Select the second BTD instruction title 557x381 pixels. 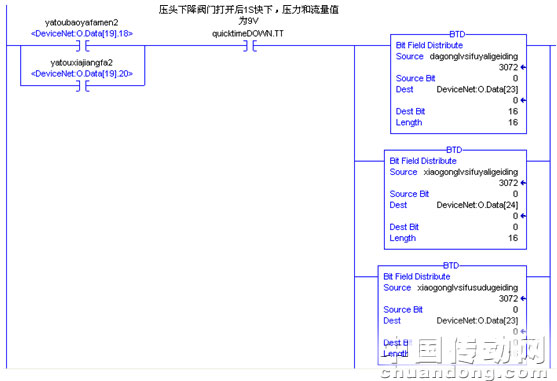click(454, 150)
